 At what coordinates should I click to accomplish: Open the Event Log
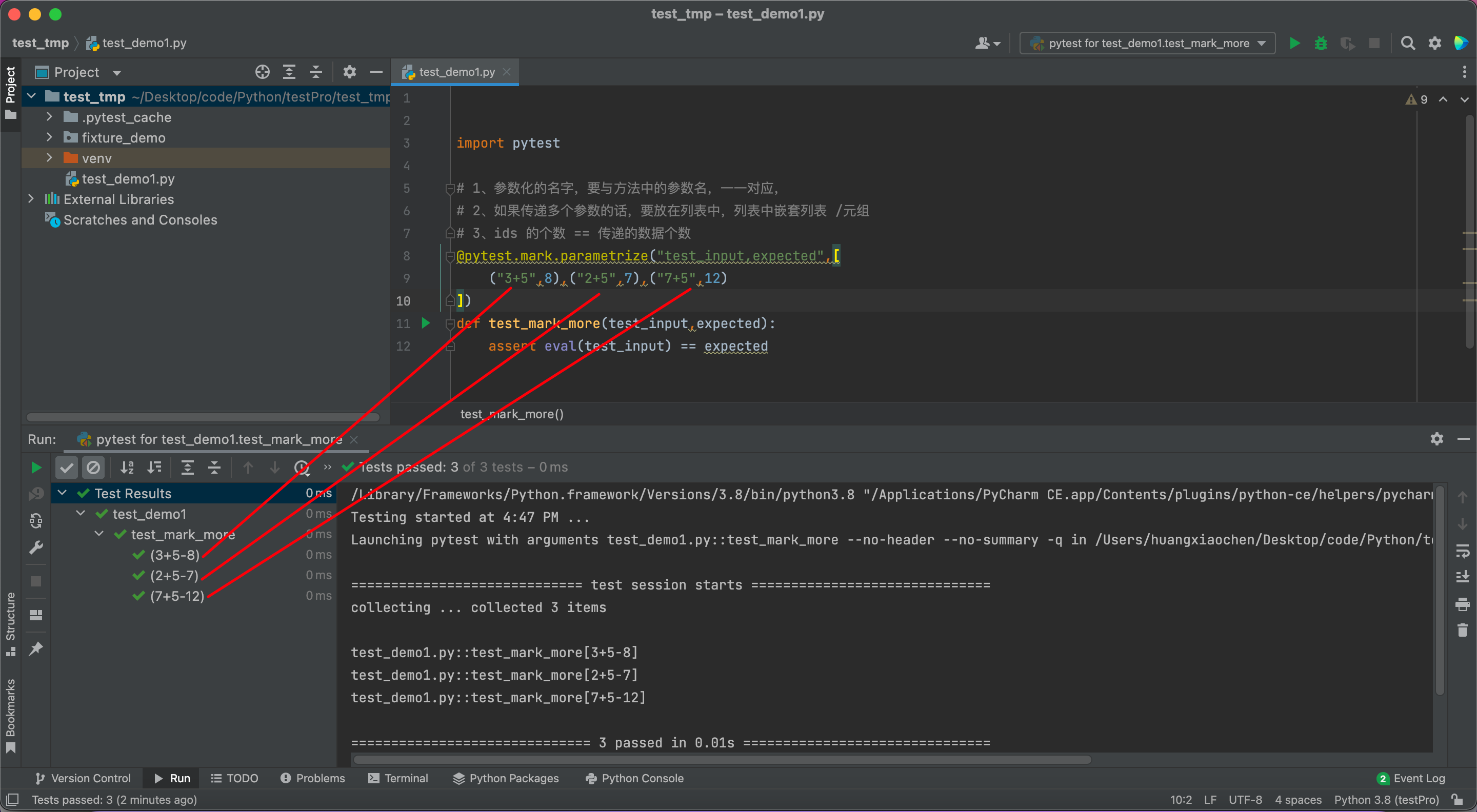tap(1410, 778)
